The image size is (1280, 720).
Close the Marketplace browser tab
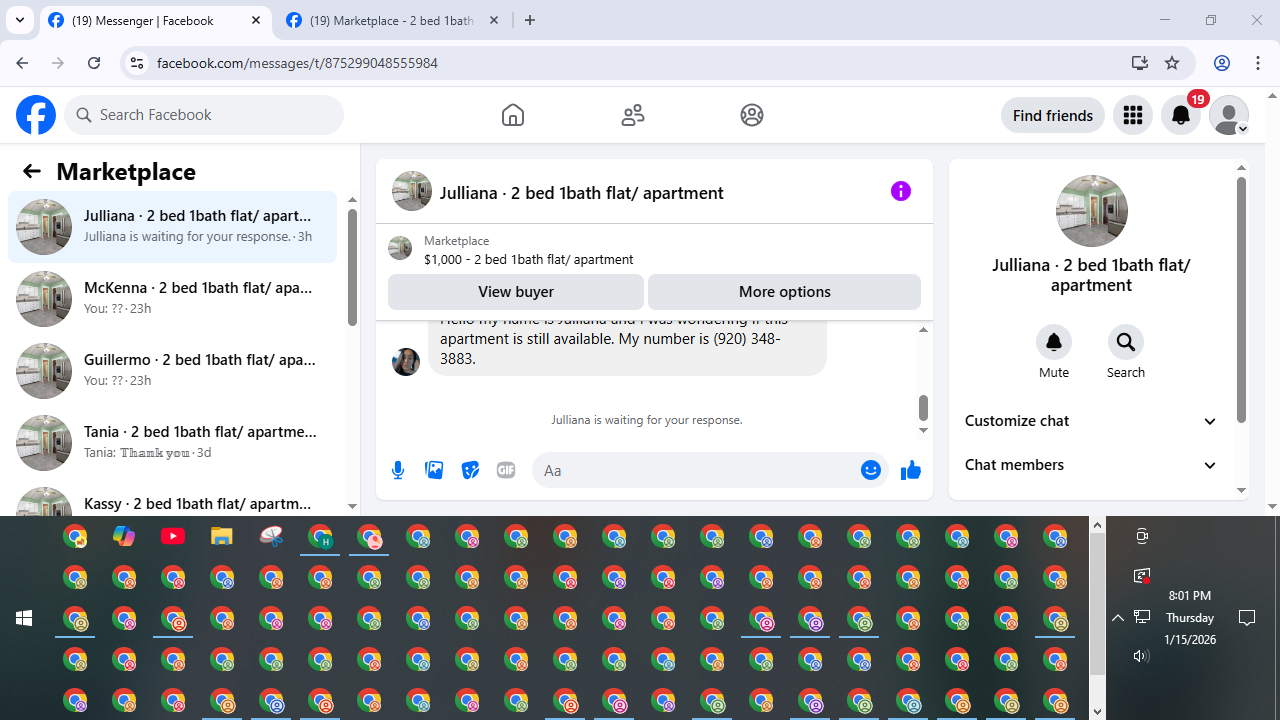pyautogui.click(x=493, y=20)
